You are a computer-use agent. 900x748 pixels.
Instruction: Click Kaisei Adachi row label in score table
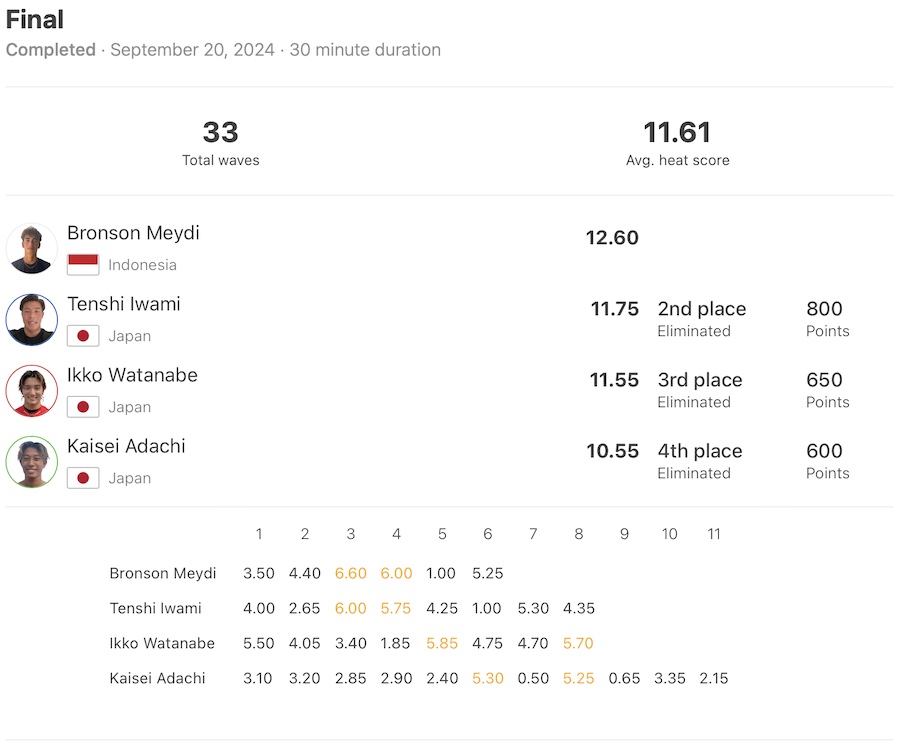tap(157, 678)
